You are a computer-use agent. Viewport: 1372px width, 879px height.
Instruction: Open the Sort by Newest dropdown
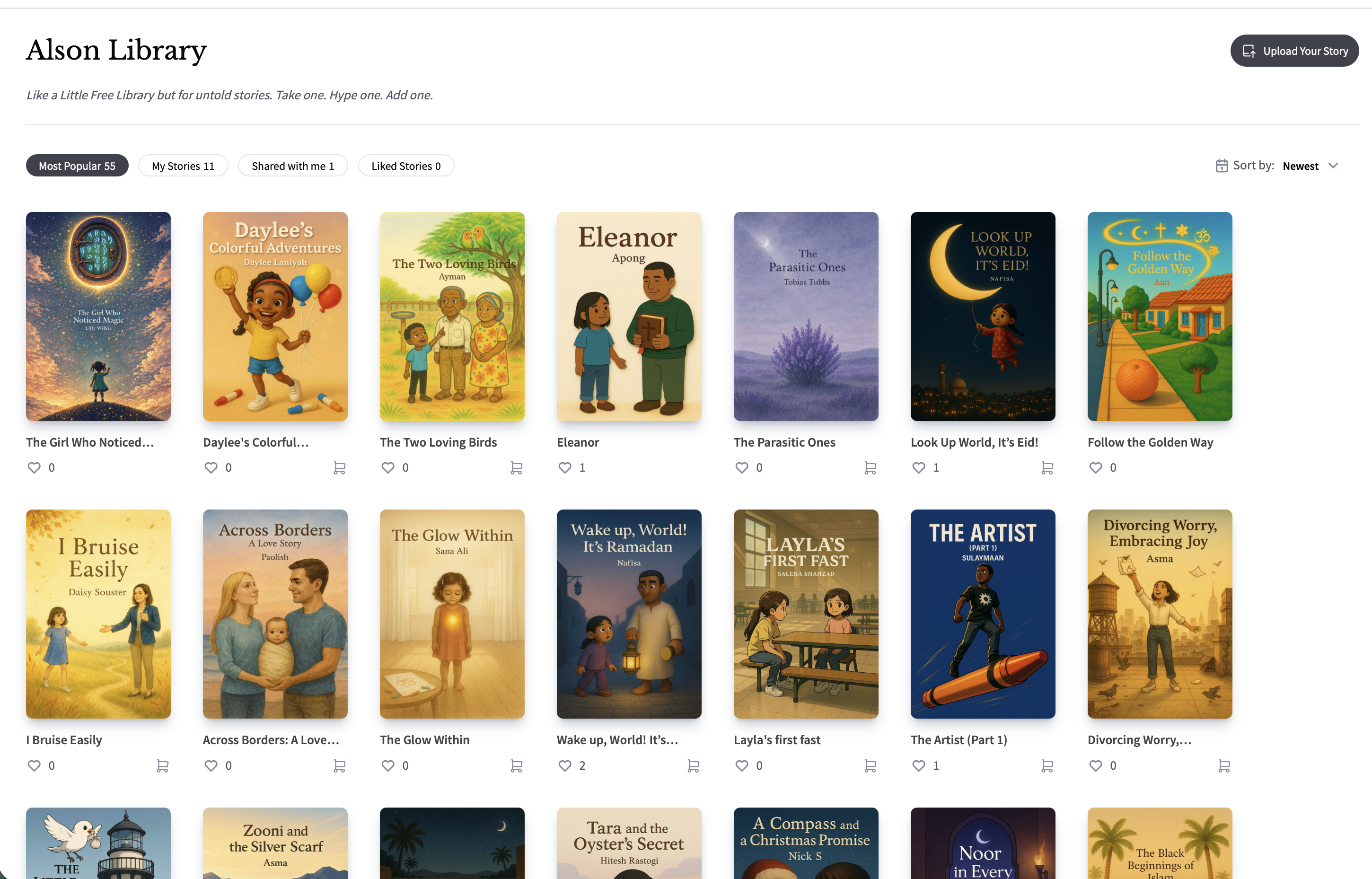(x=1301, y=166)
